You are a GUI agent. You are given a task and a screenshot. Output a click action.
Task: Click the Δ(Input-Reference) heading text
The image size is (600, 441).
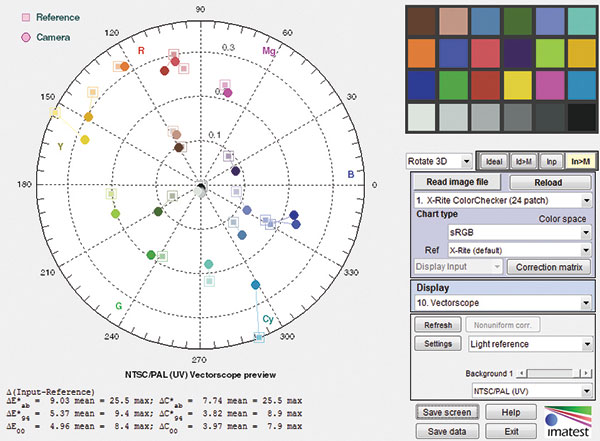pyautogui.click(x=50, y=392)
